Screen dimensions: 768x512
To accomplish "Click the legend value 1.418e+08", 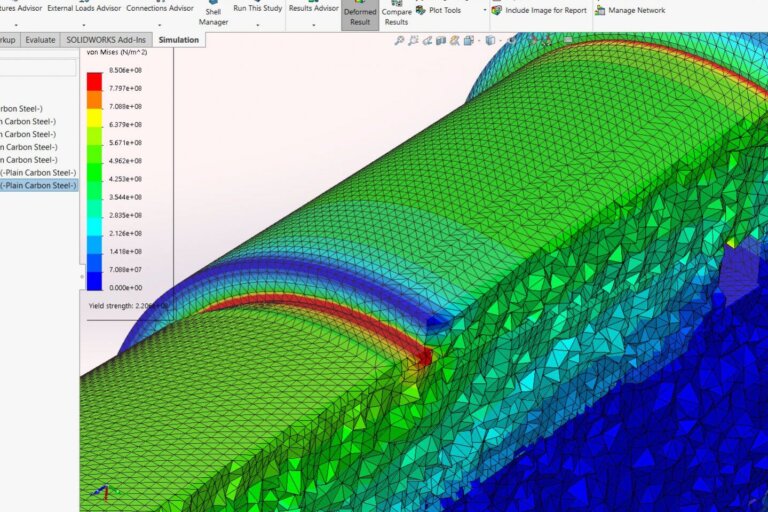I will coord(125,251).
